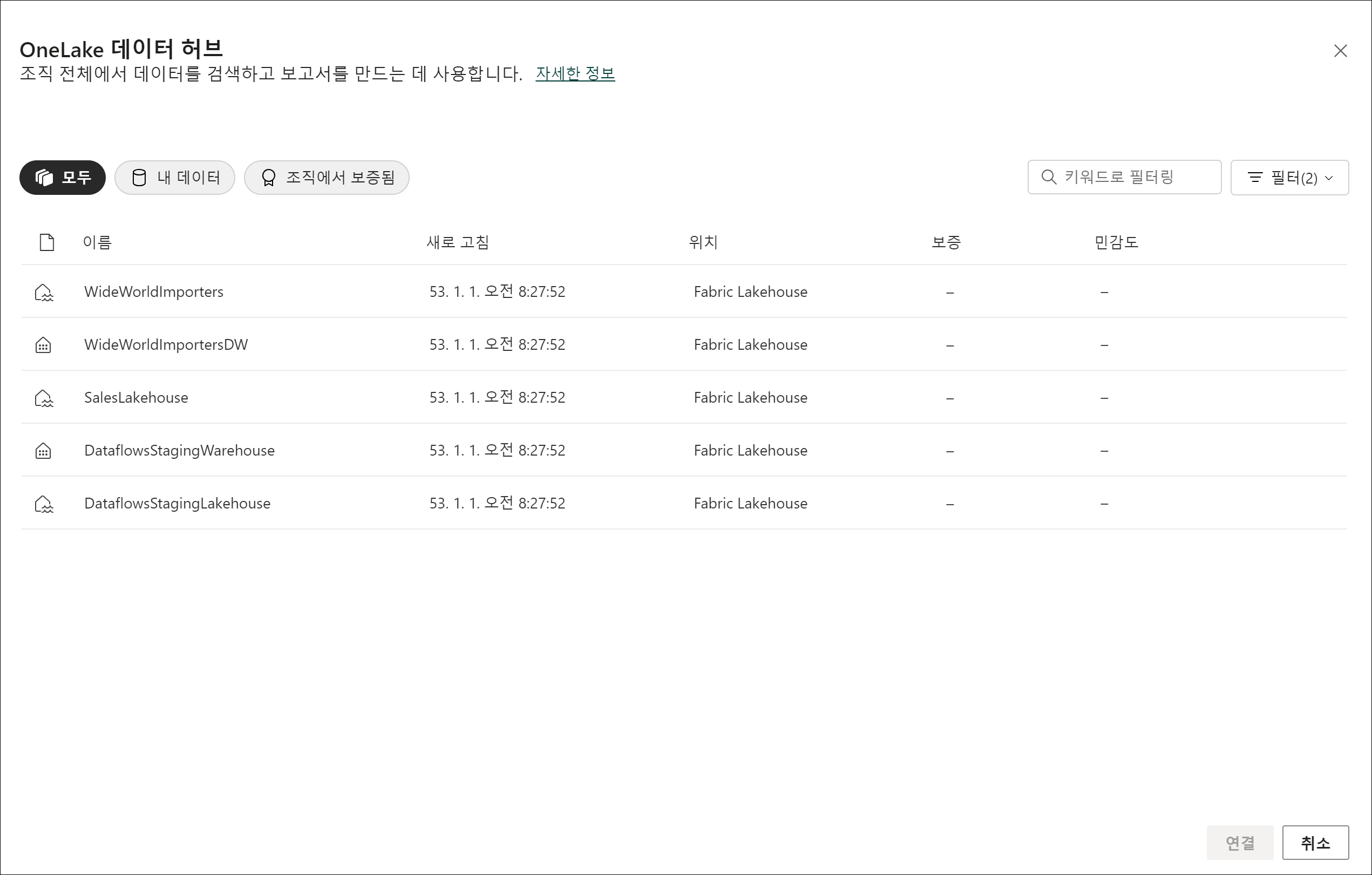Viewport: 1372px width, 875px height.
Task: Click the DataflowsStagingLakehouse lakehouse icon
Action: click(43, 504)
